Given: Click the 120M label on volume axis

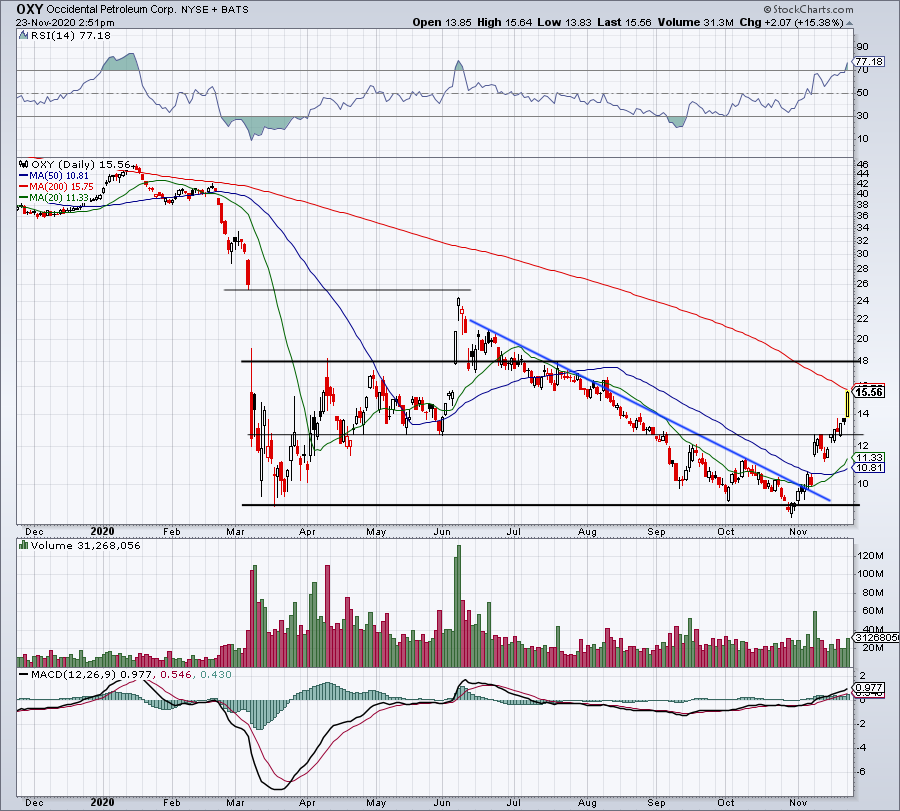Looking at the screenshot, I should 871,556.
